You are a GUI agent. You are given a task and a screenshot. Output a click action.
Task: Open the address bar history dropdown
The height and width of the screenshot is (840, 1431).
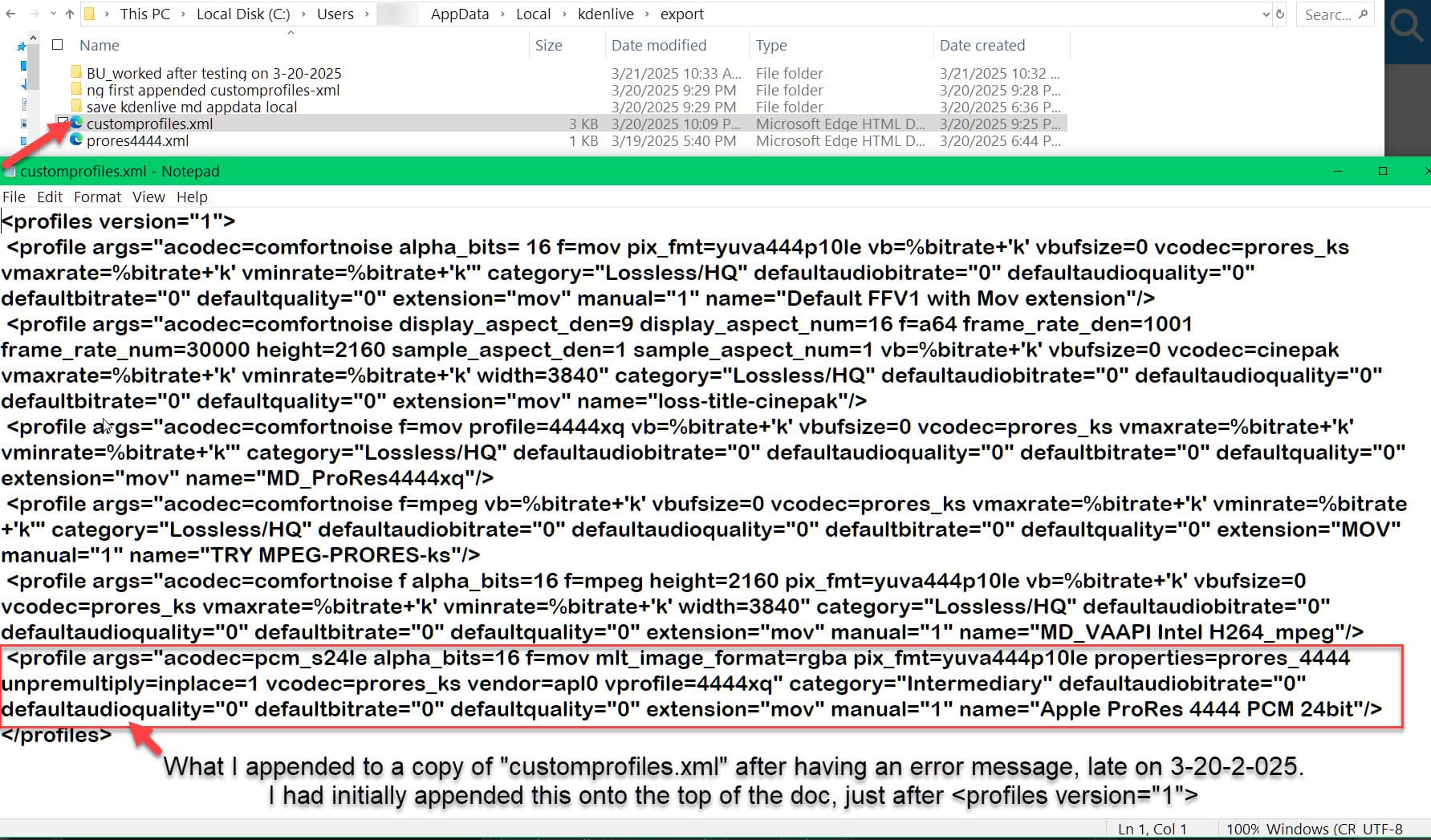click(x=1266, y=14)
